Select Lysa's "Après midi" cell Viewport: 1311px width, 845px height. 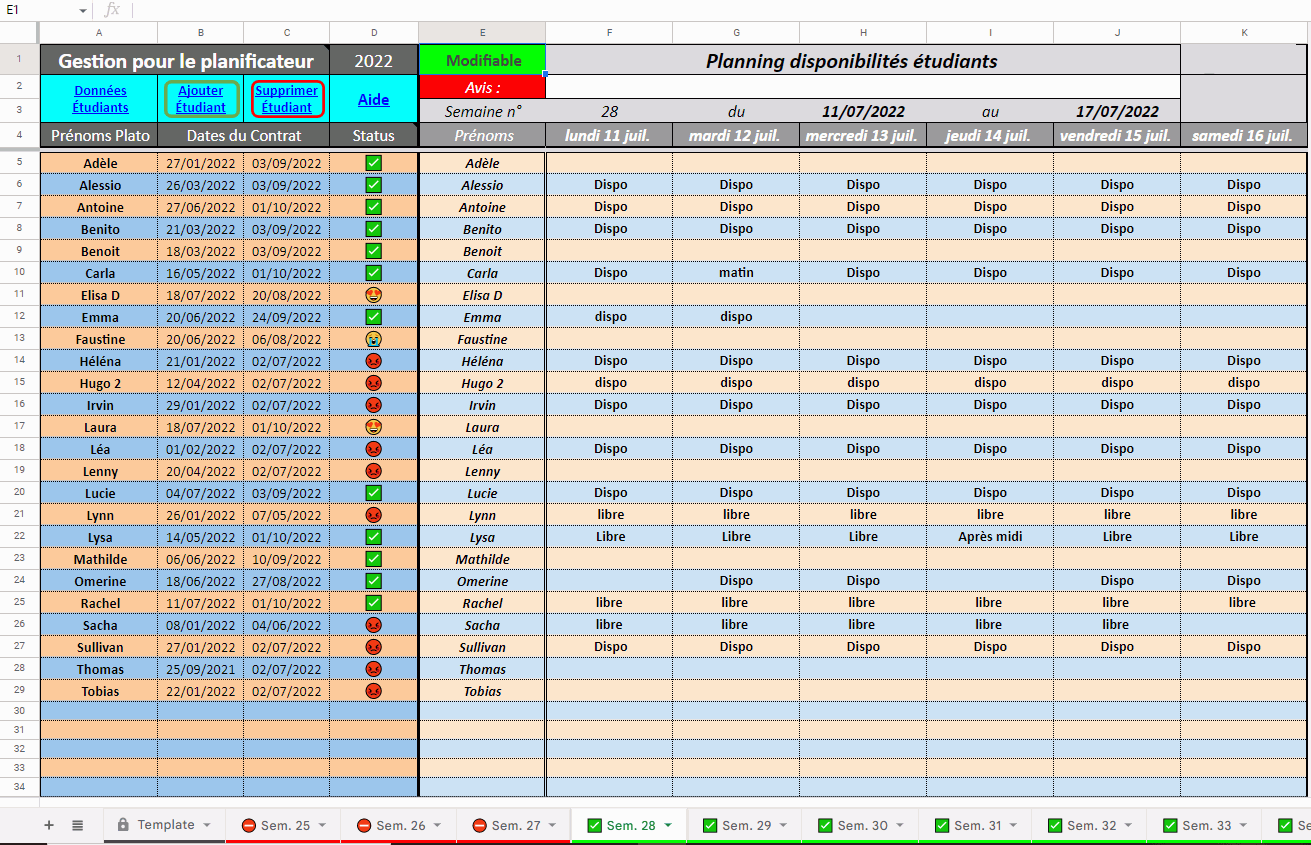pos(990,537)
